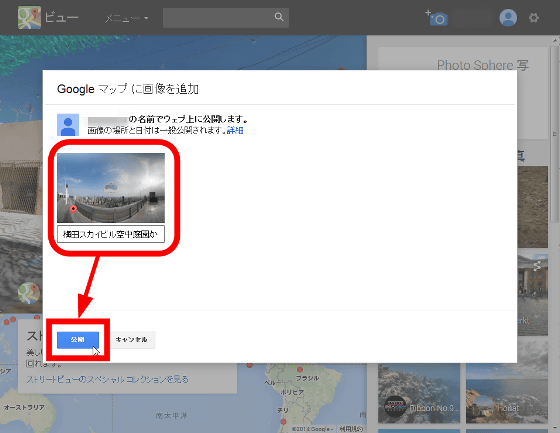Open the Ribbon No.9 photo thumbnail
560x433 pixels.
tap(419, 393)
